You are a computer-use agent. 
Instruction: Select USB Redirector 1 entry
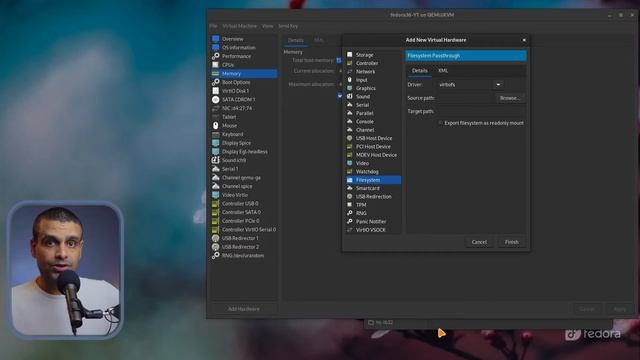(244, 238)
